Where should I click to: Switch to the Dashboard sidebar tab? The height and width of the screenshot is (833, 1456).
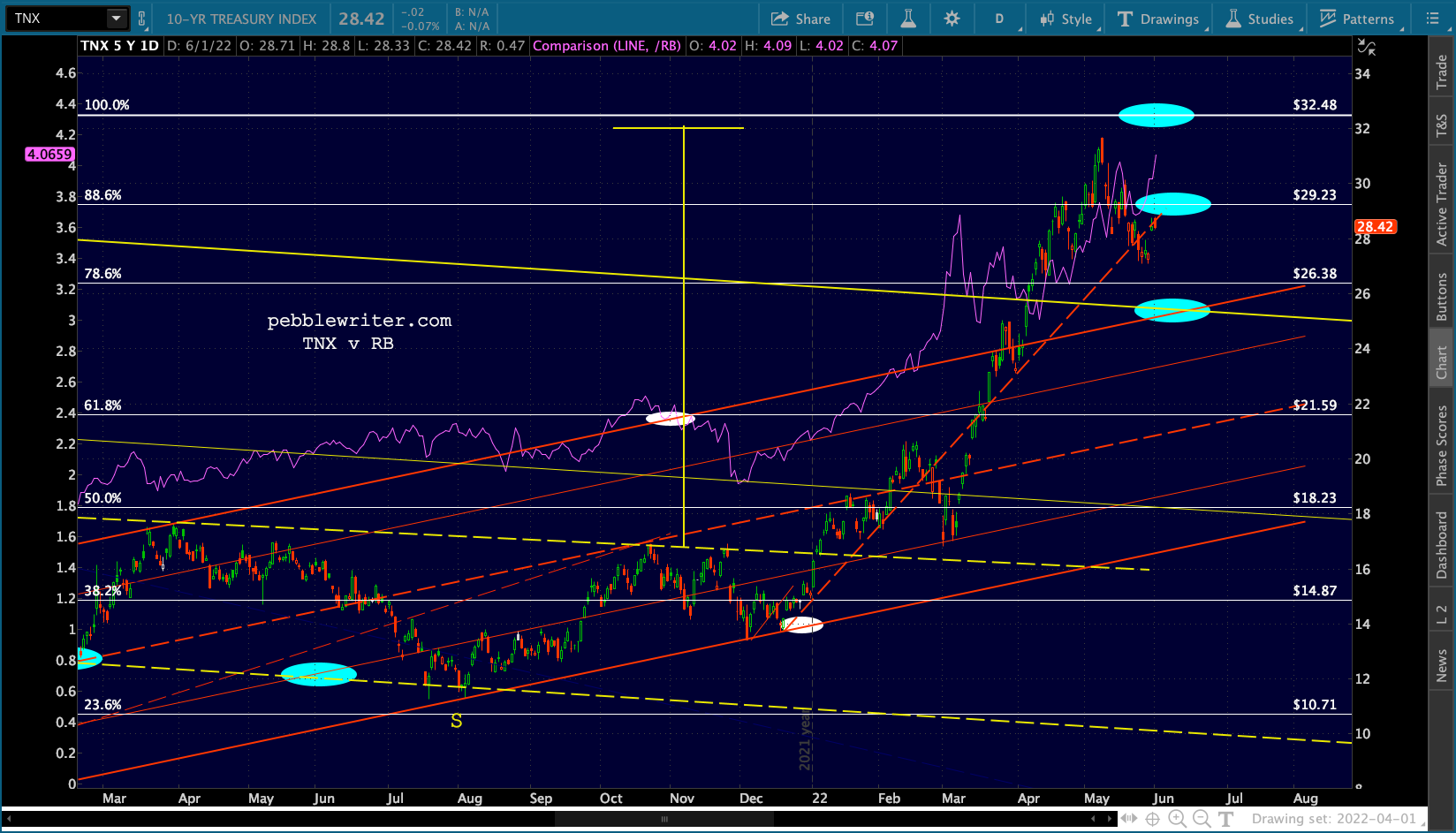pos(1442,545)
